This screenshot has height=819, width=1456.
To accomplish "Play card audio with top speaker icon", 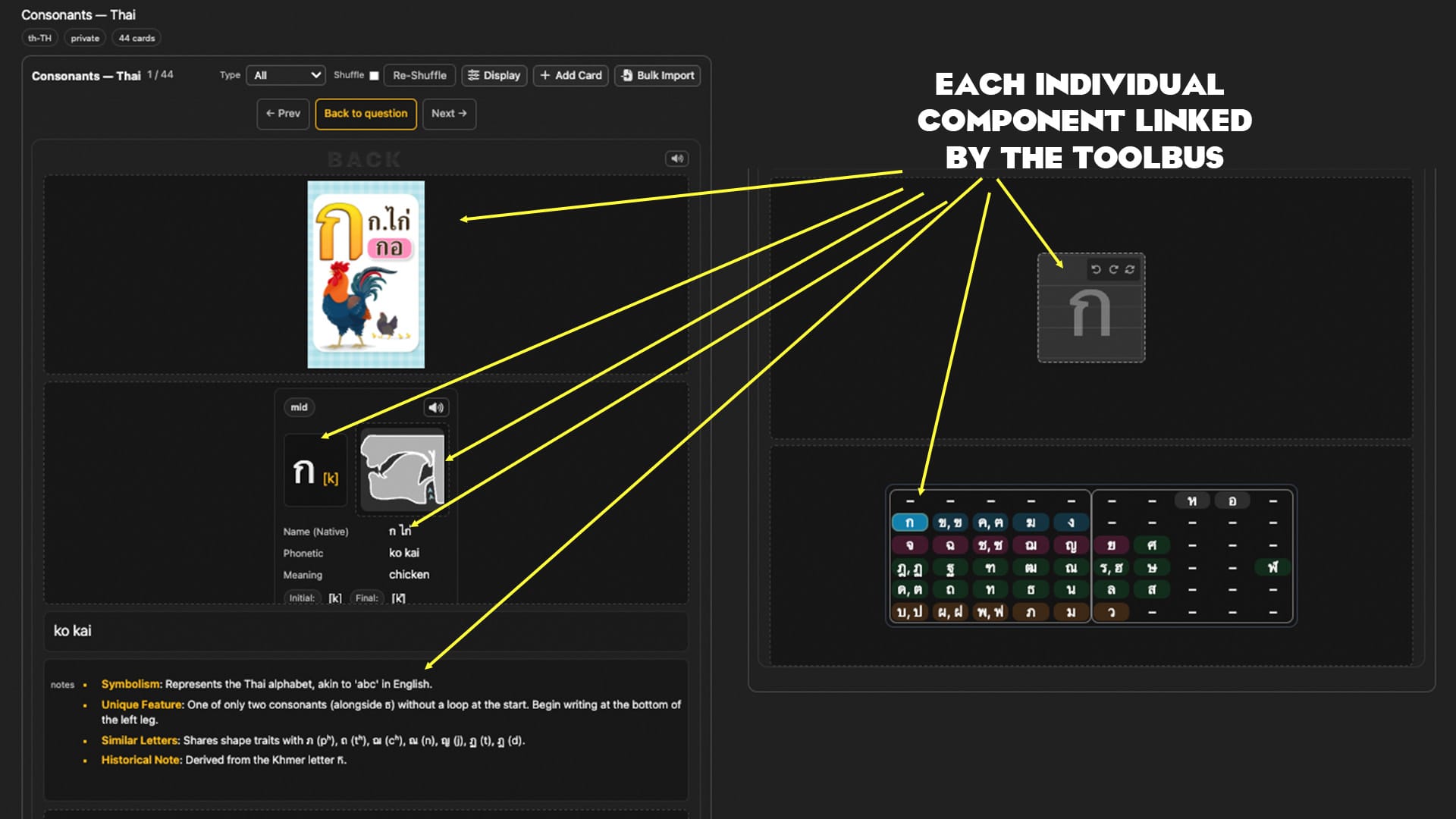I will click(676, 158).
